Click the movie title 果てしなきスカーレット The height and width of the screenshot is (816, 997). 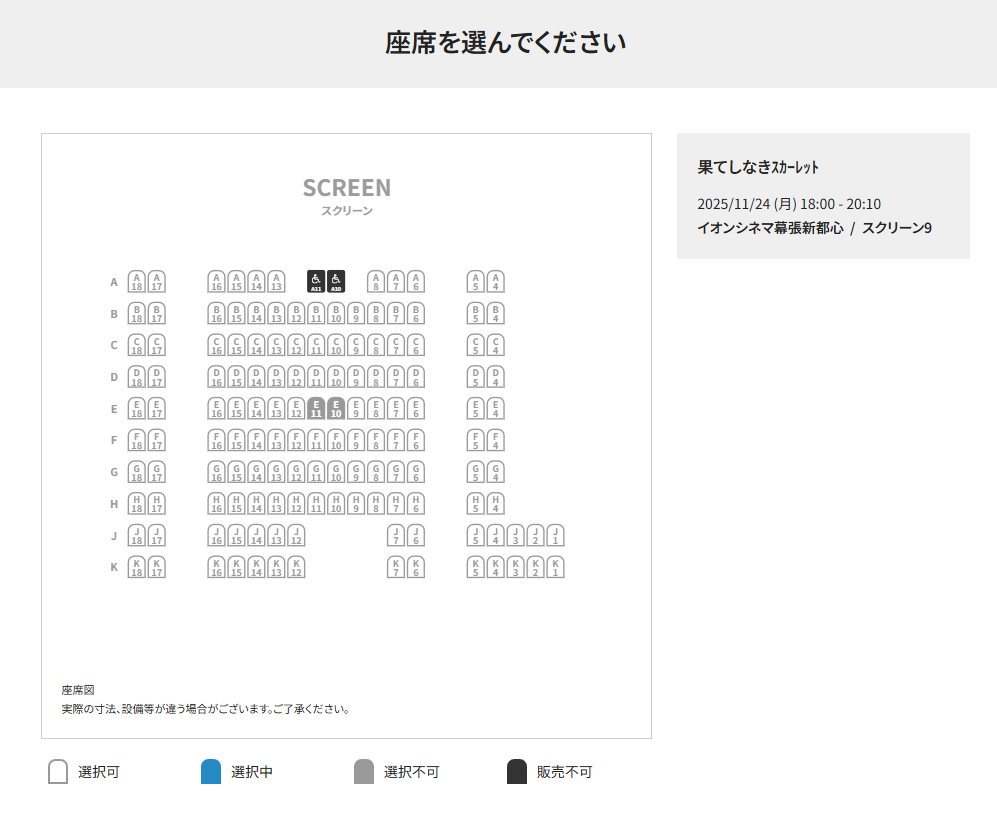coord(757,167)
